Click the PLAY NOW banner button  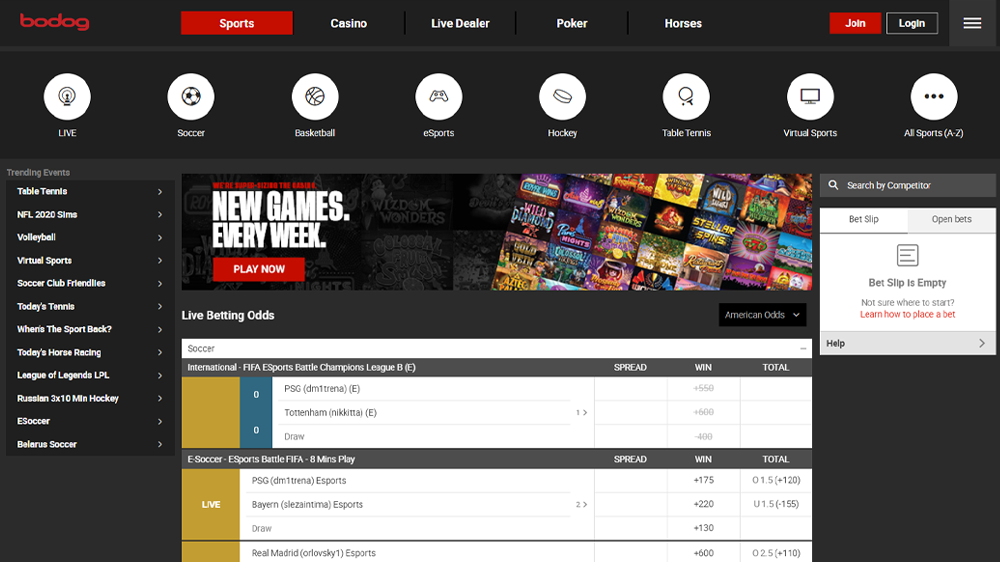click(259, 269)
